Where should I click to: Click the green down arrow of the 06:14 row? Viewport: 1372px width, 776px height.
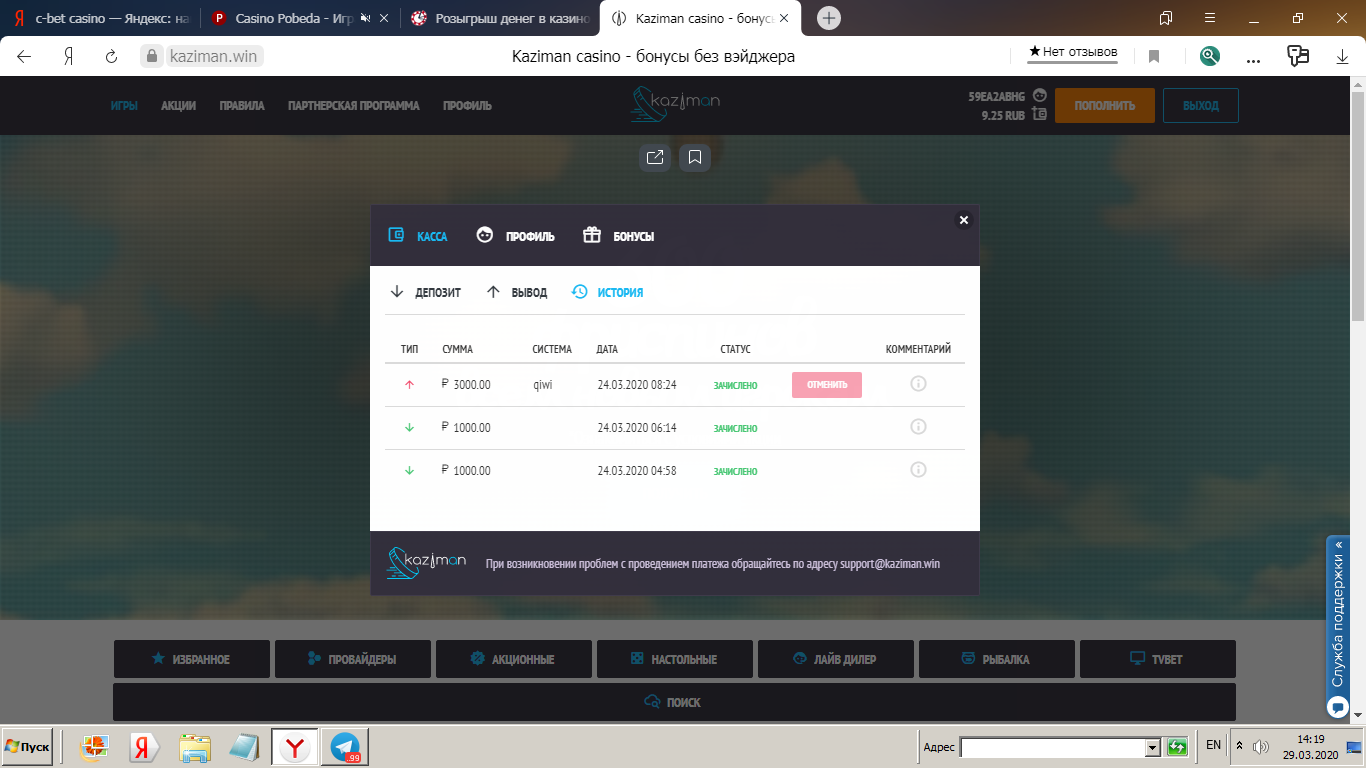(x=409, y=428)
